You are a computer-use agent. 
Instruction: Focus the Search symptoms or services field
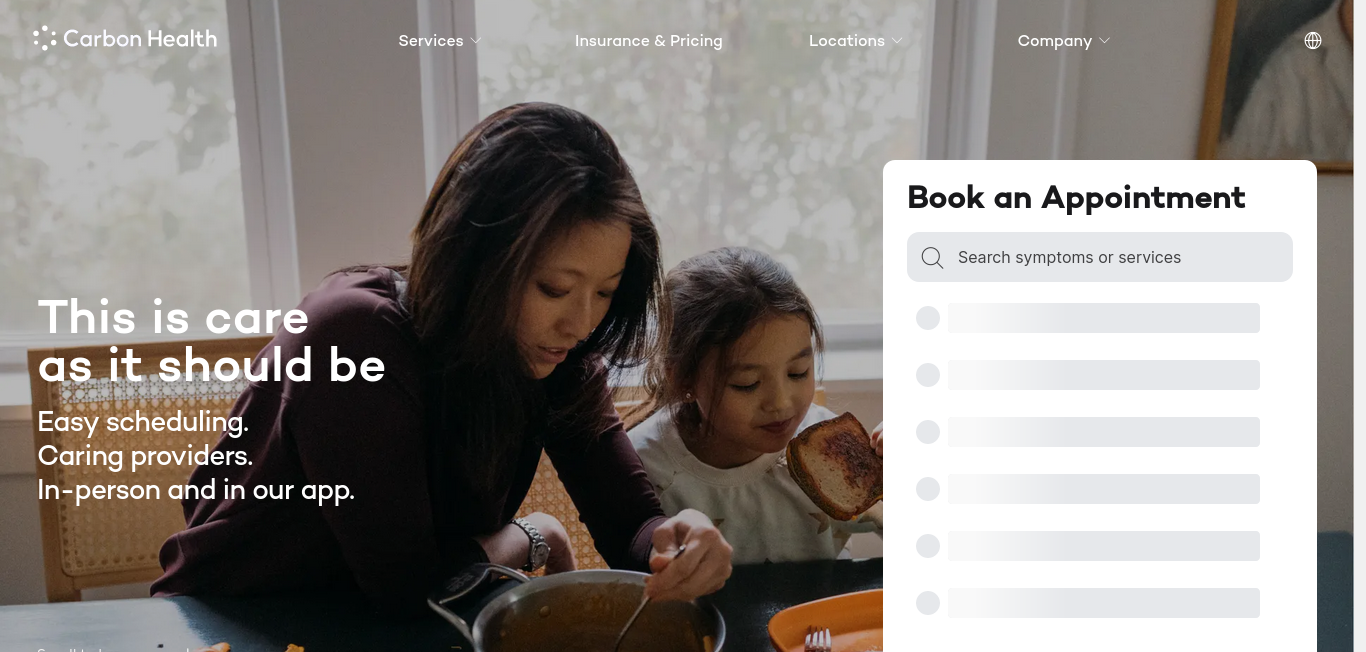(x=1100, y=257)
